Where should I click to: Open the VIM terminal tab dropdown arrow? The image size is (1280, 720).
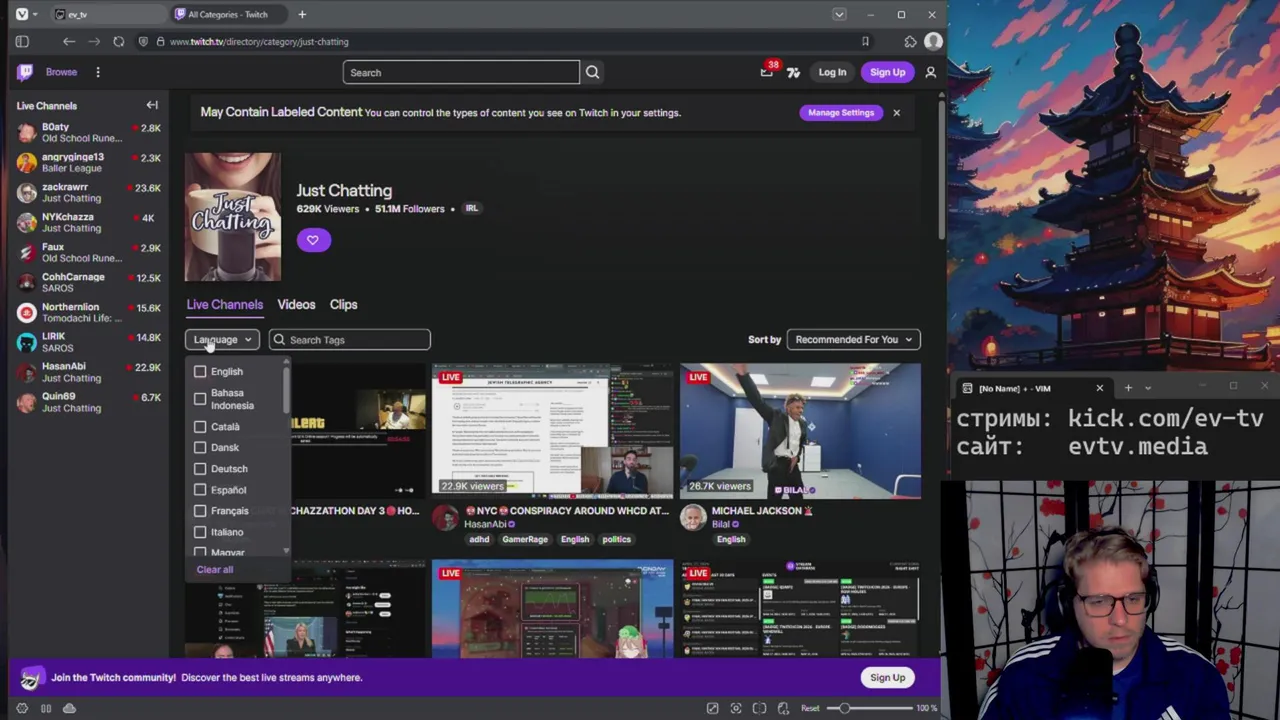coord(1147,388)
